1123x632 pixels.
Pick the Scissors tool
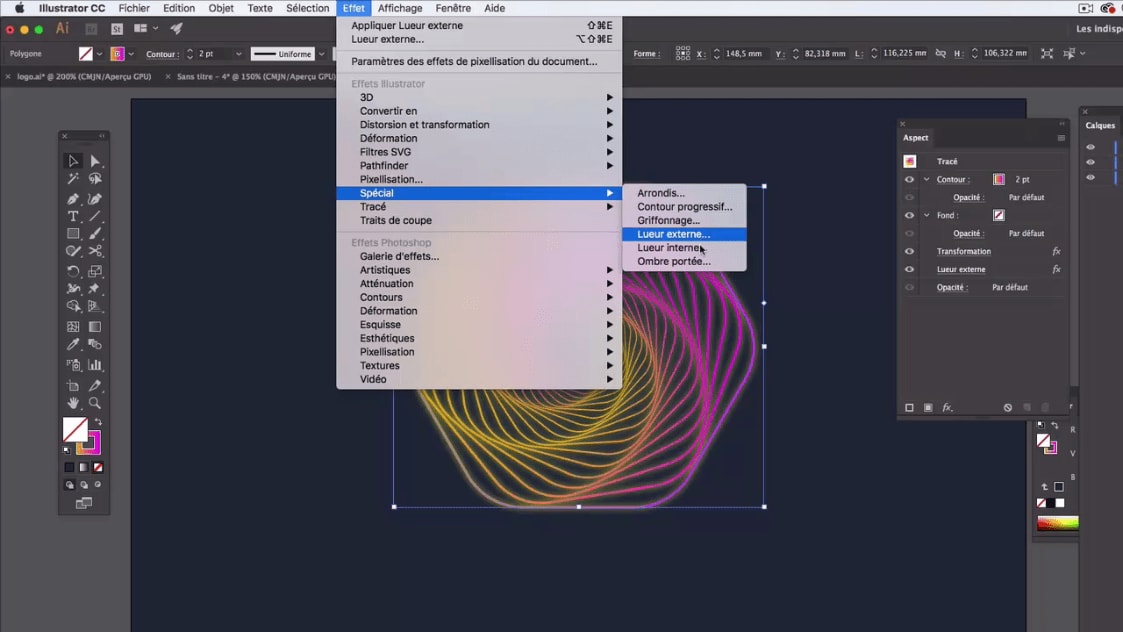95,252
